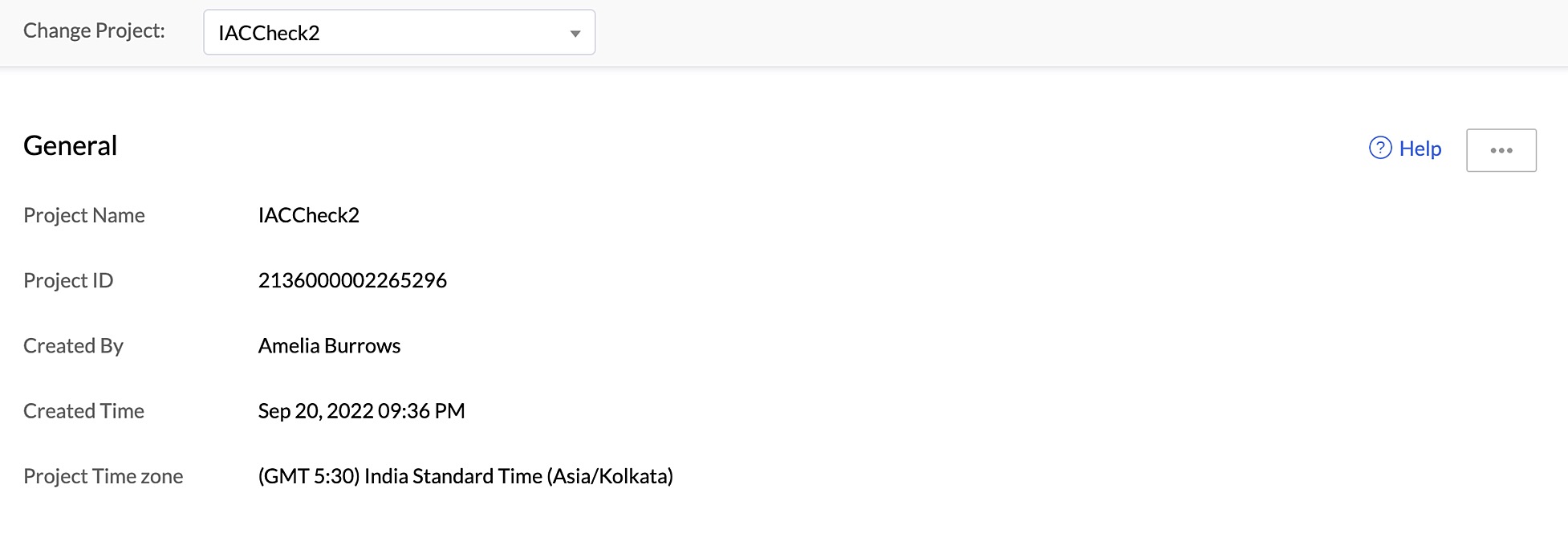
Task: Click the India Standard Time text
Action: (x=453, y=476)
